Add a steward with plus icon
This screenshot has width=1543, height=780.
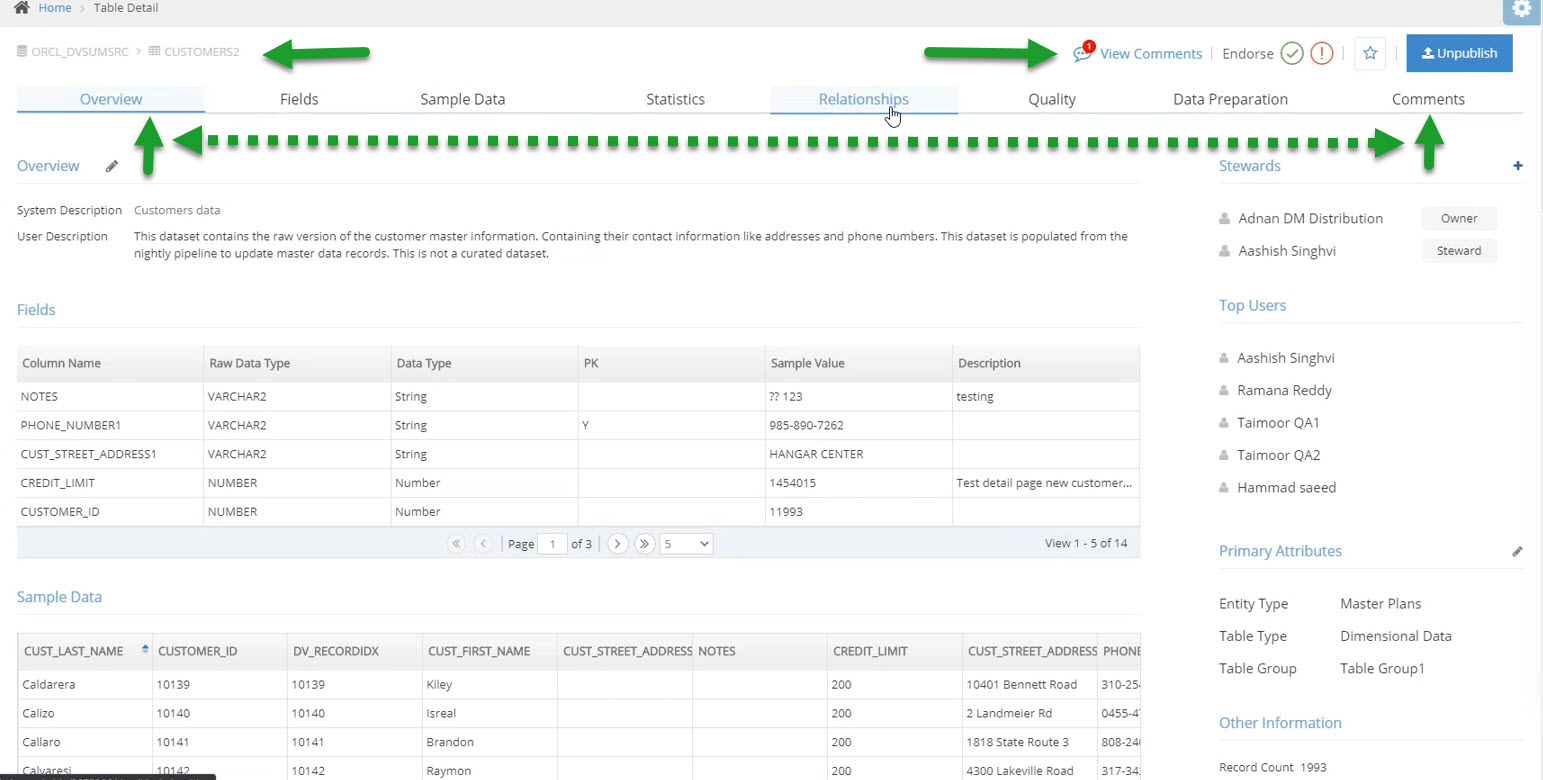(x=1517, y=166)
